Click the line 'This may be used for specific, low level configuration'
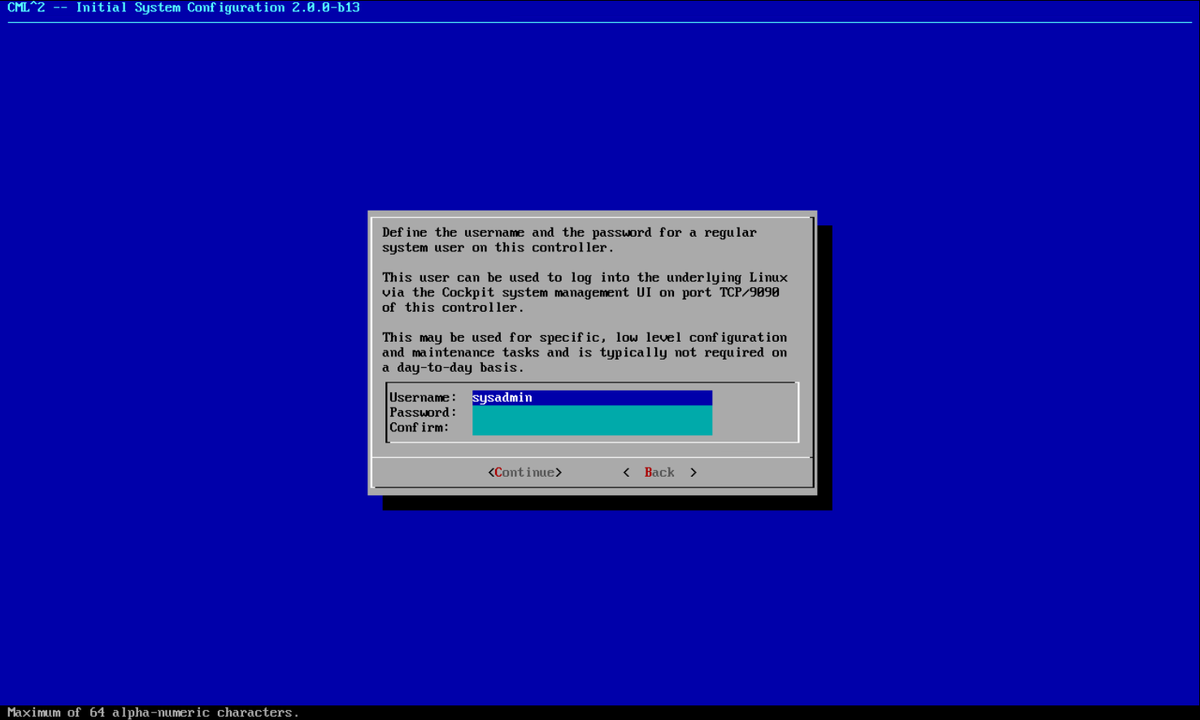The width and height of the screenshot is (1200, 720). coord(584,338)
